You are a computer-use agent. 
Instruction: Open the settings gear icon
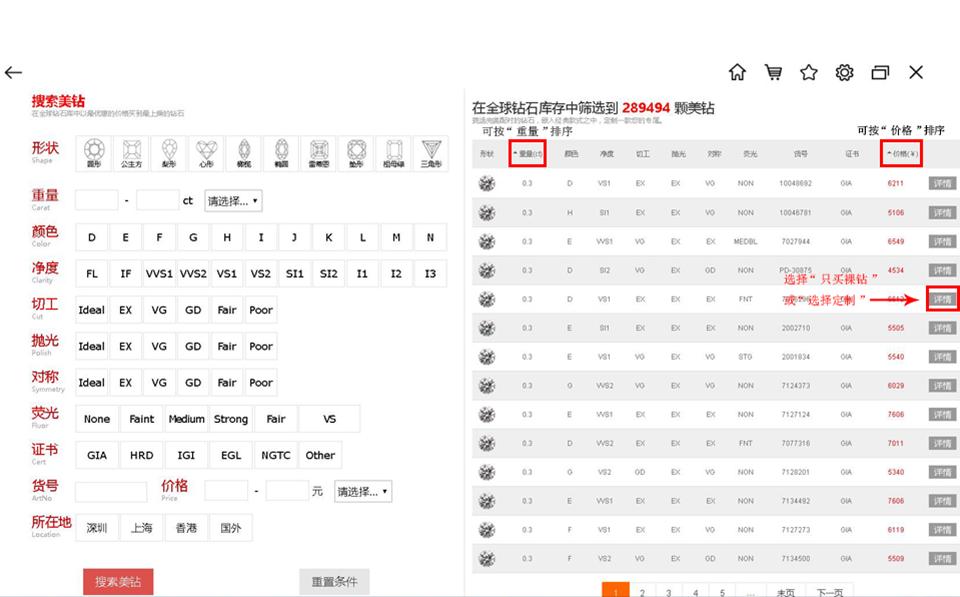[x=844, y=72]
